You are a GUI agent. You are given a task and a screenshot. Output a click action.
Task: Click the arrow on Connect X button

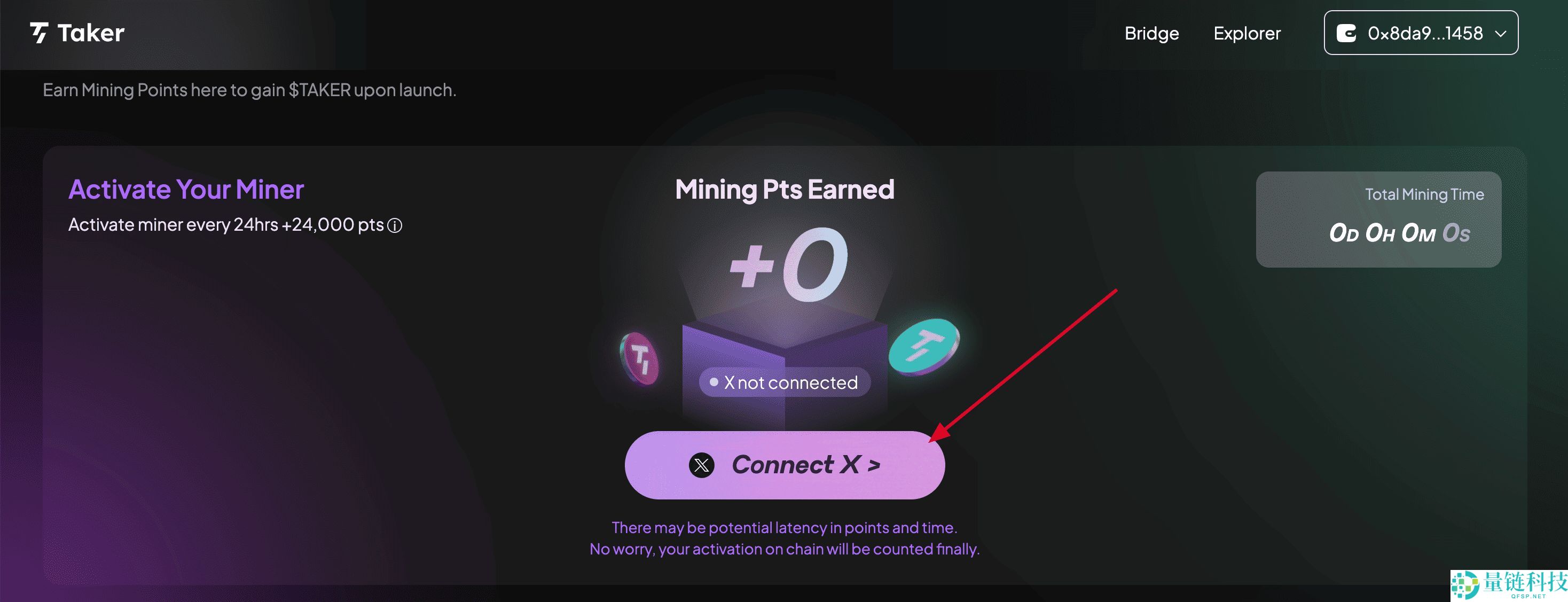click(x=874, y=466)
